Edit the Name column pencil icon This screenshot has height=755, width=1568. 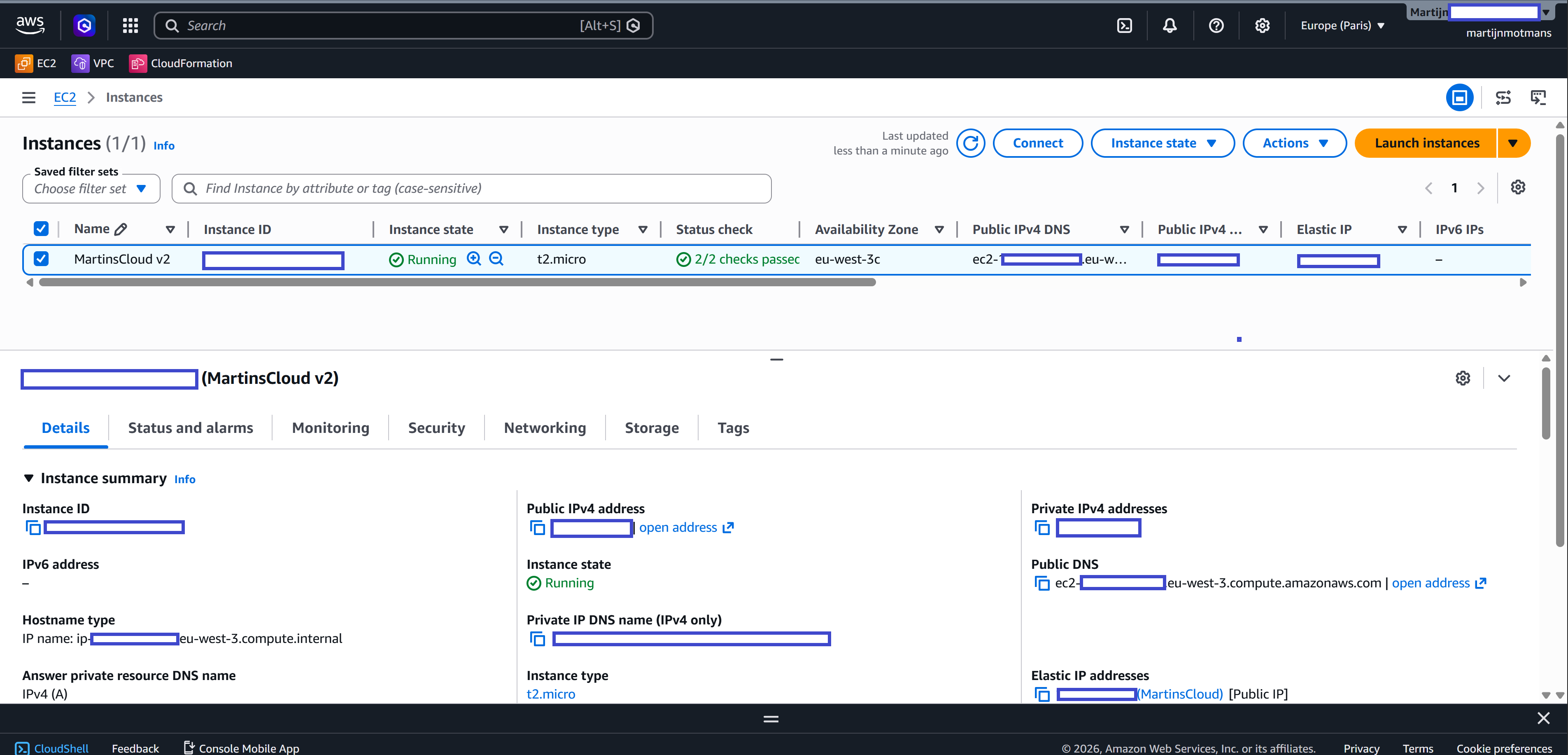(121, 229)
